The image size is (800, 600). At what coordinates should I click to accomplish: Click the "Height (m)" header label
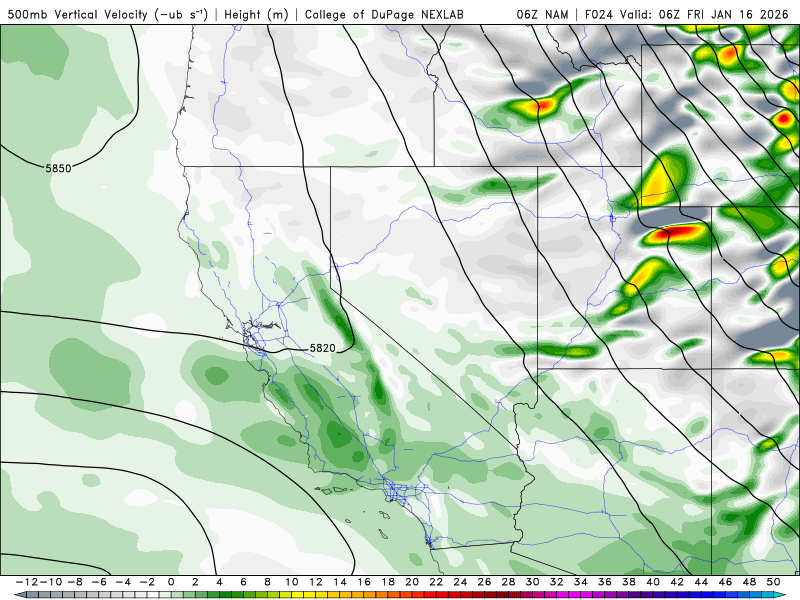pos(257,14)
